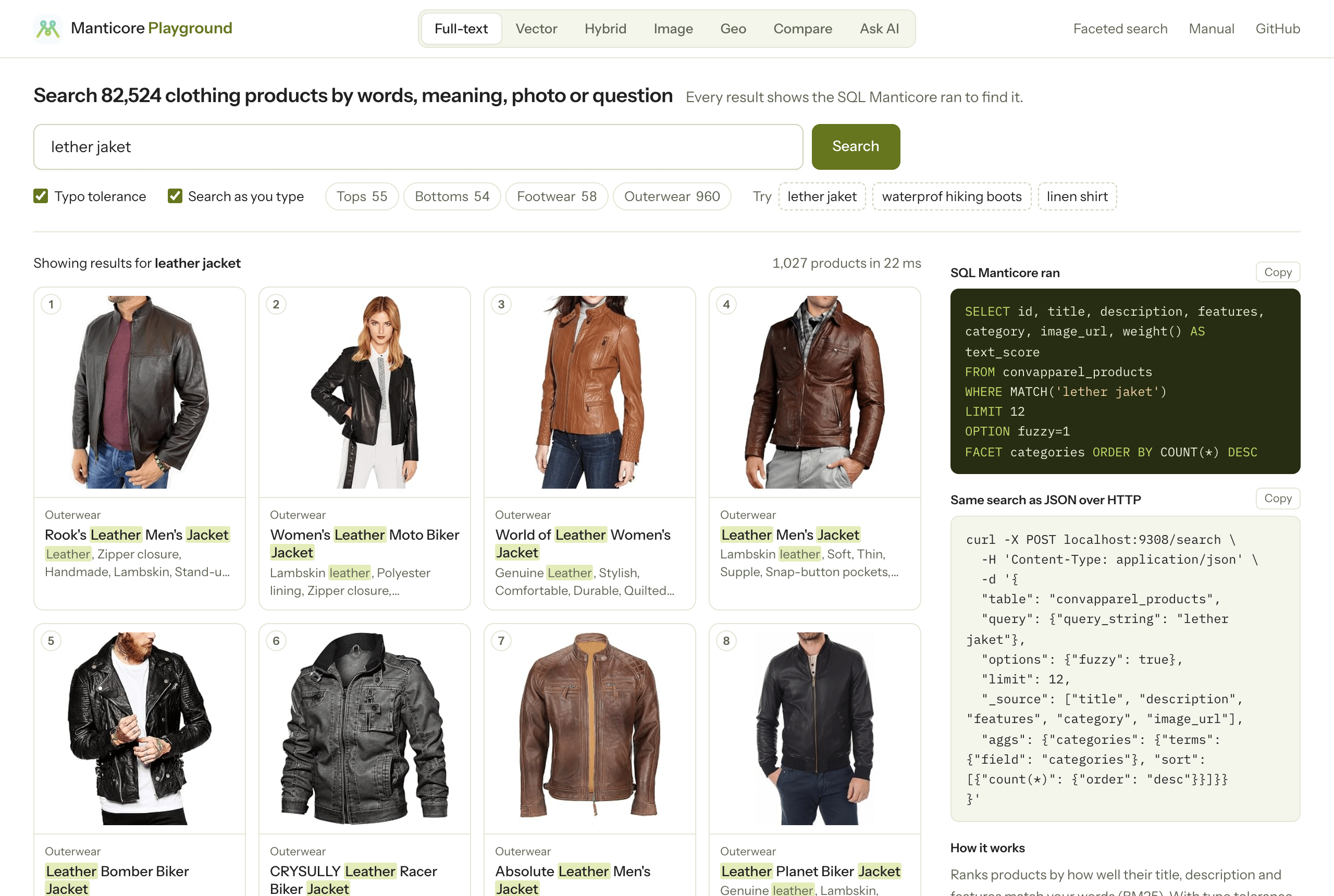Click the rank badge number 1
The height and width of the screenshot is (896, 1334).
coord(52,305)
